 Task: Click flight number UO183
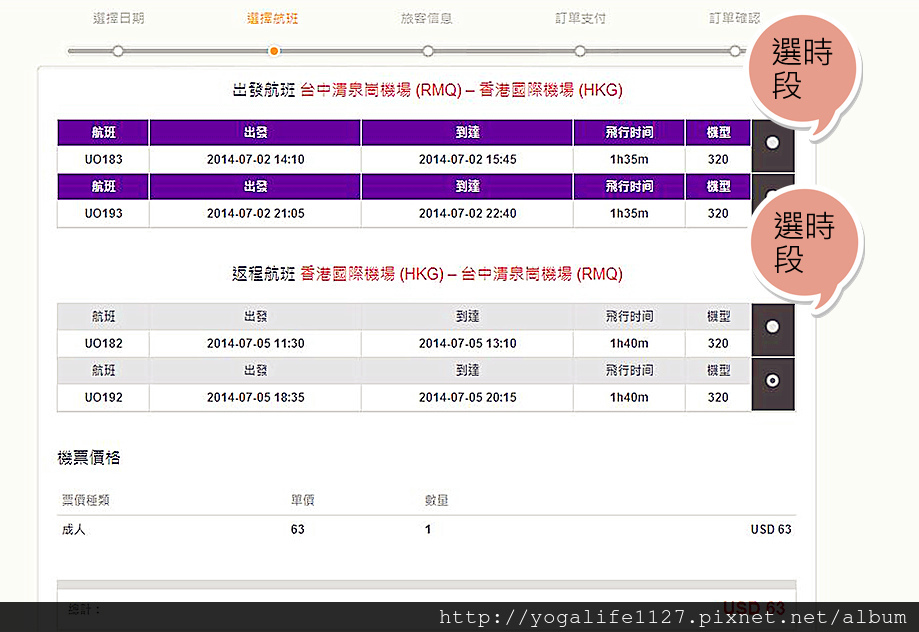104,159
